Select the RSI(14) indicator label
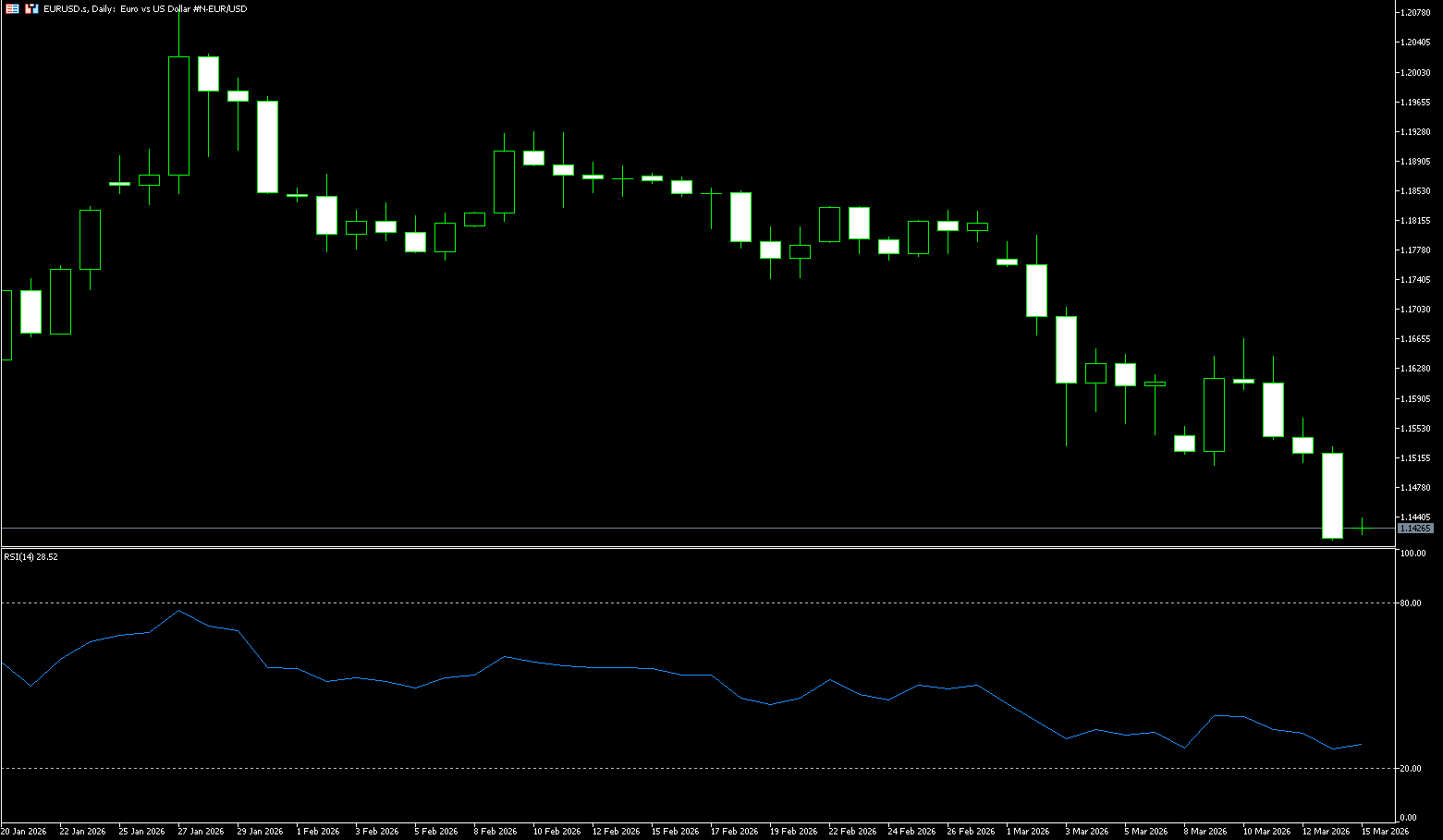This screenshot has height=840, width=1443. point(31,557)
